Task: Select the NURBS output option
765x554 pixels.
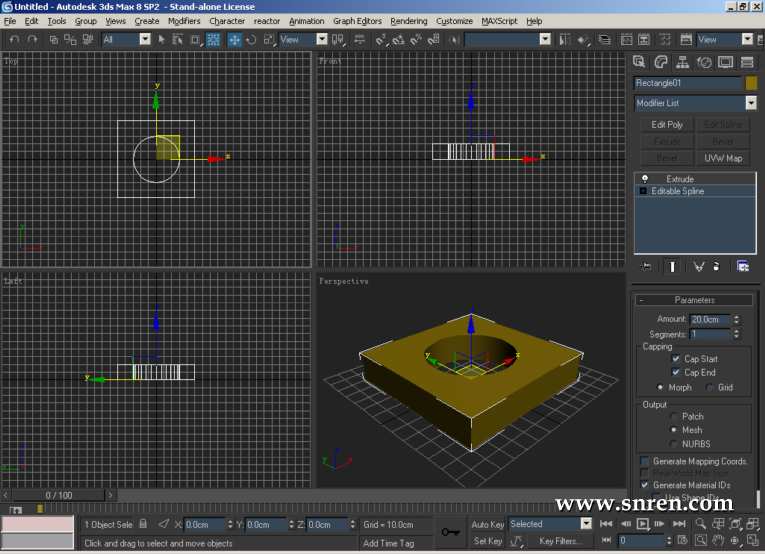Action: pos(674,444)
